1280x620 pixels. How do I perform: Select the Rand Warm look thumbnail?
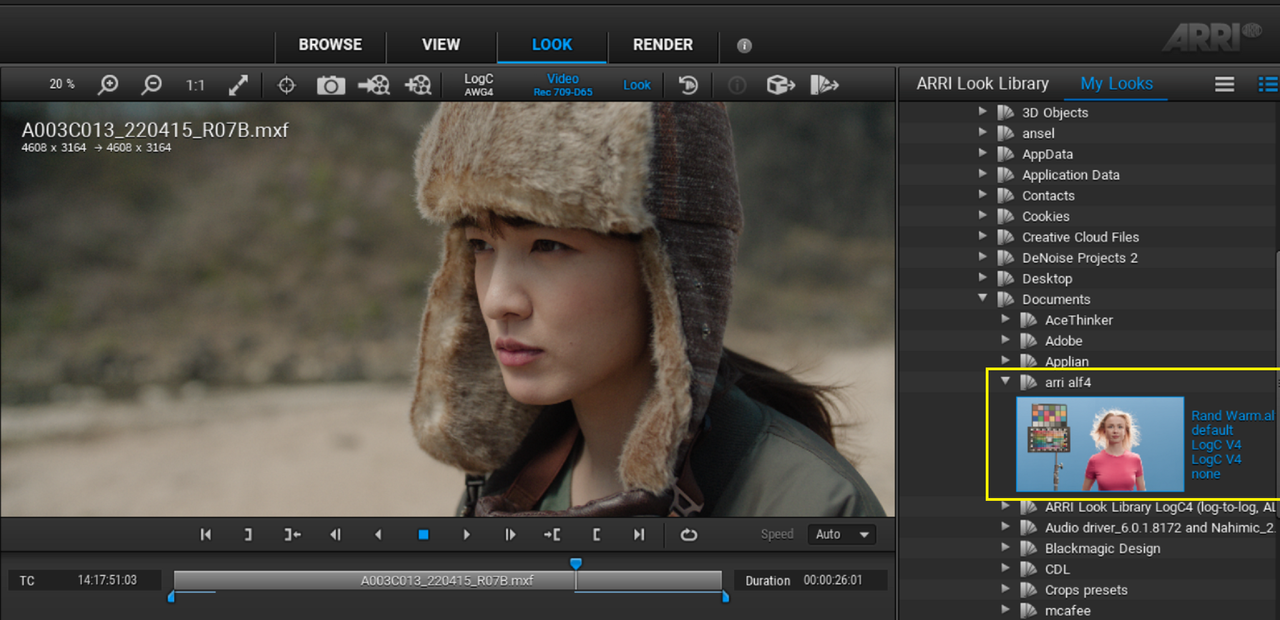[x=1099, y=443]
